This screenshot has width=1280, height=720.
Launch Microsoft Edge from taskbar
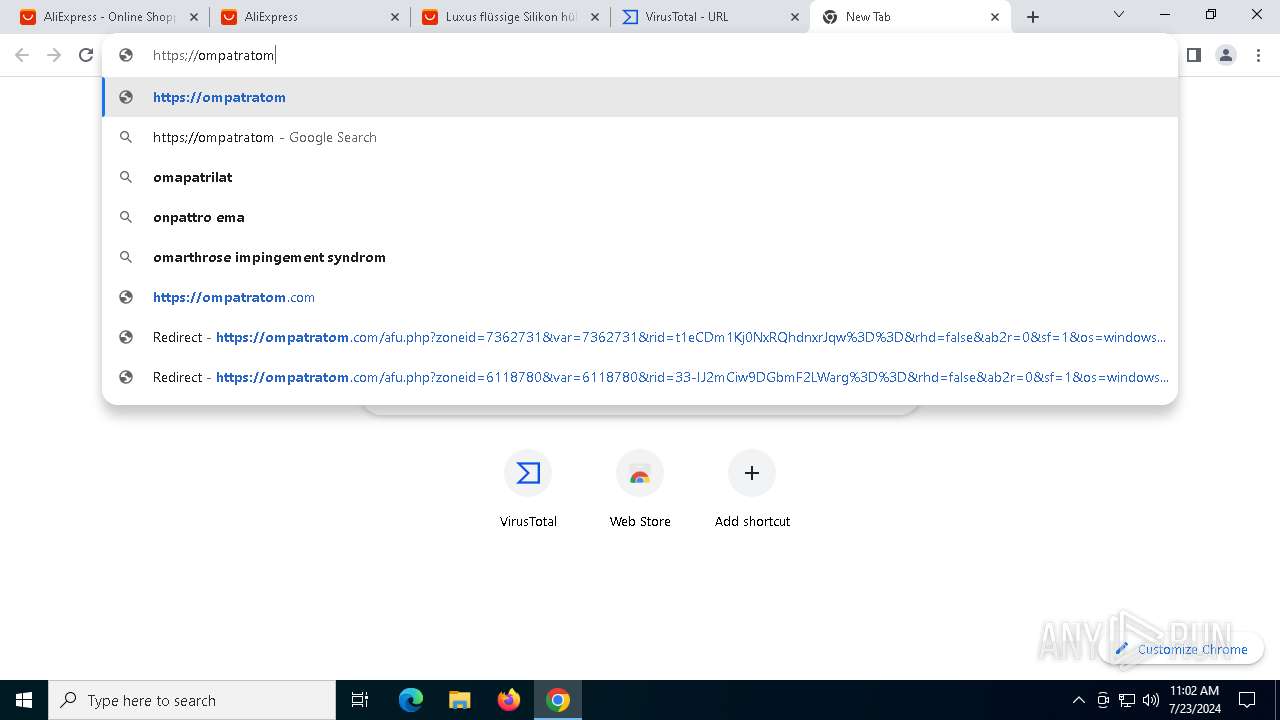(x=411, y=700)
